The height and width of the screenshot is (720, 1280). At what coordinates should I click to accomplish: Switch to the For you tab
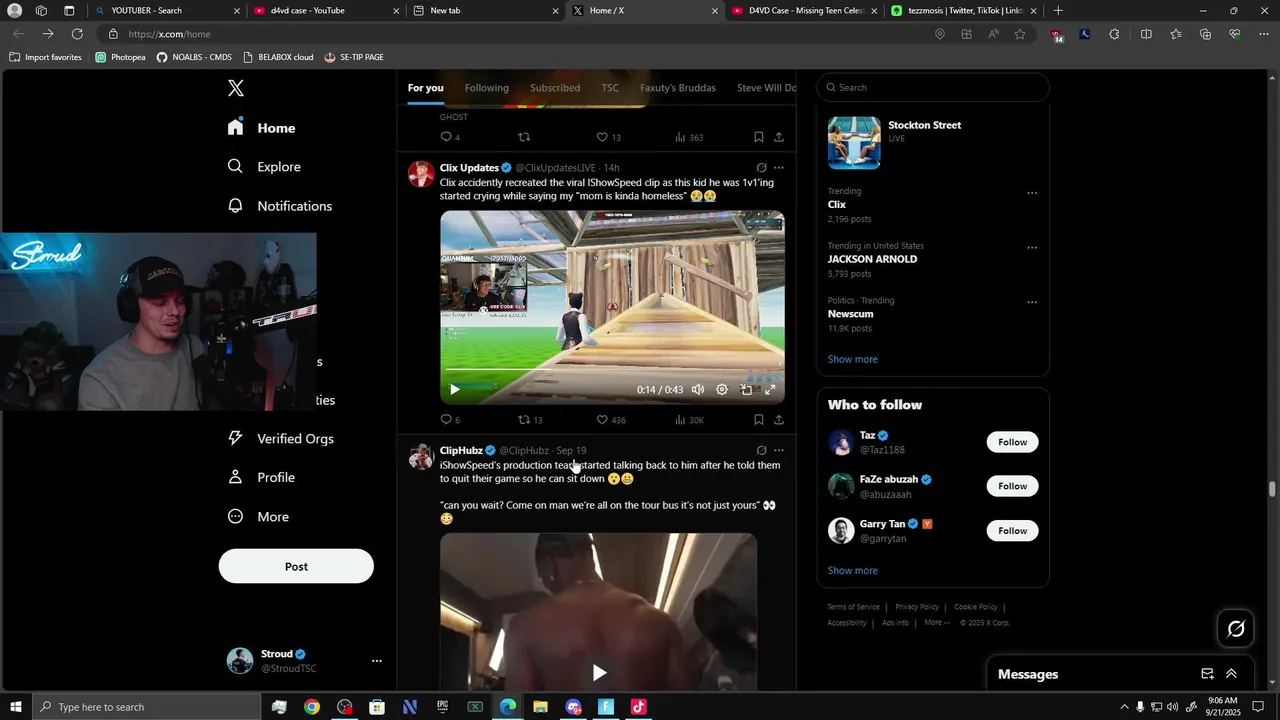[425, 88]
